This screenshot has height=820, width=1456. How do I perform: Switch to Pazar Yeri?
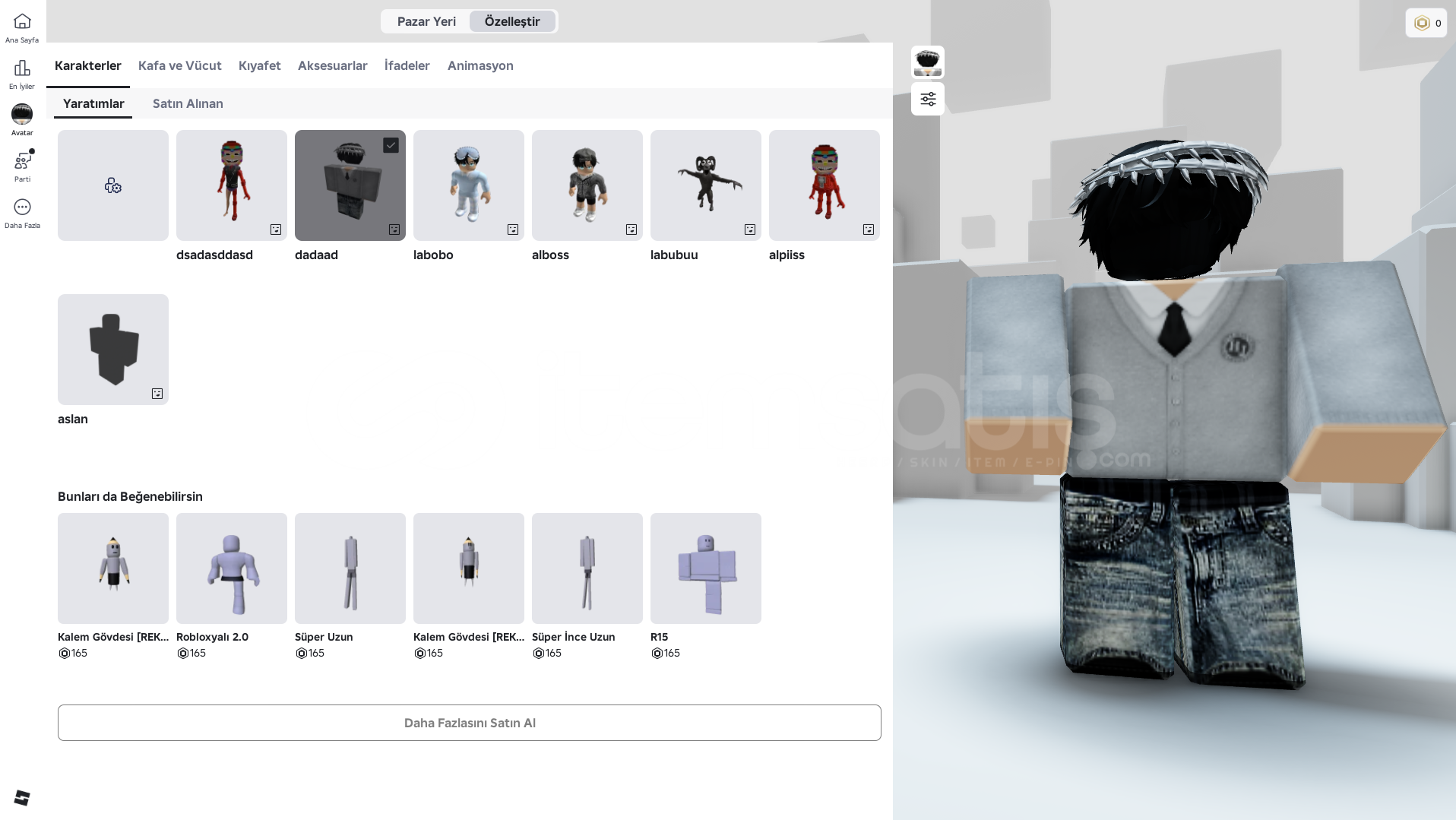tap(426, 21)
